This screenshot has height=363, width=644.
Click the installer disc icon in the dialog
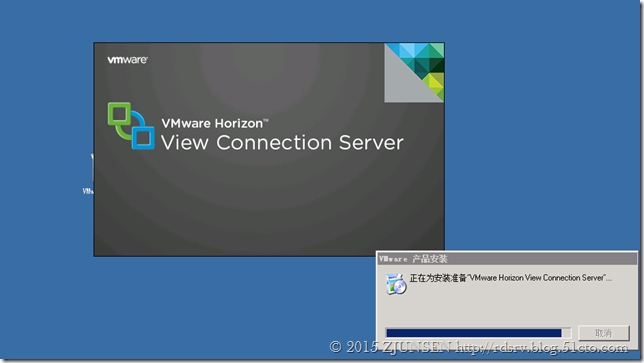click(x=396, y=284)
